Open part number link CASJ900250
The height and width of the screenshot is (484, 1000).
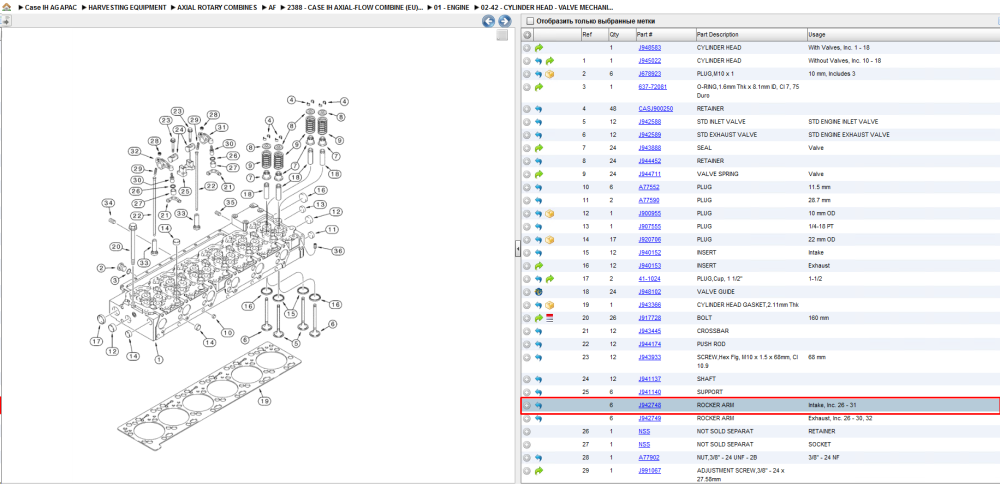point(656,109)
